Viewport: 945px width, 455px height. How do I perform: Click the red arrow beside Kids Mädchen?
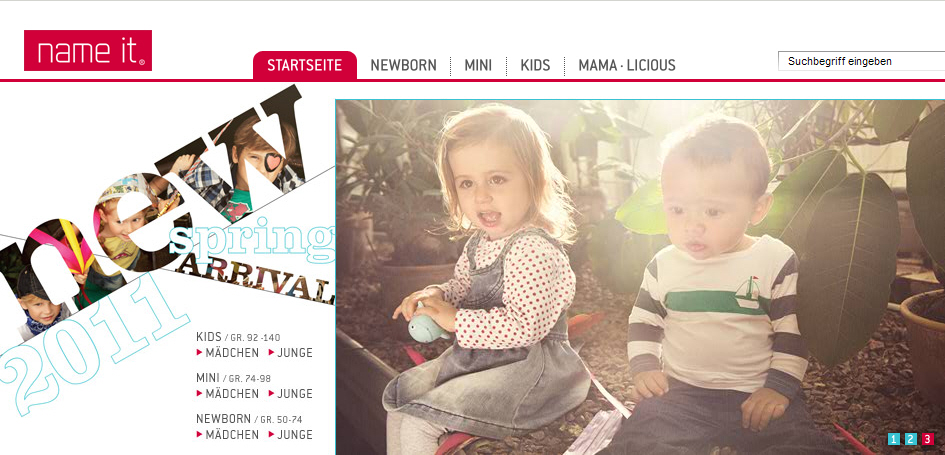click(199, 353)
